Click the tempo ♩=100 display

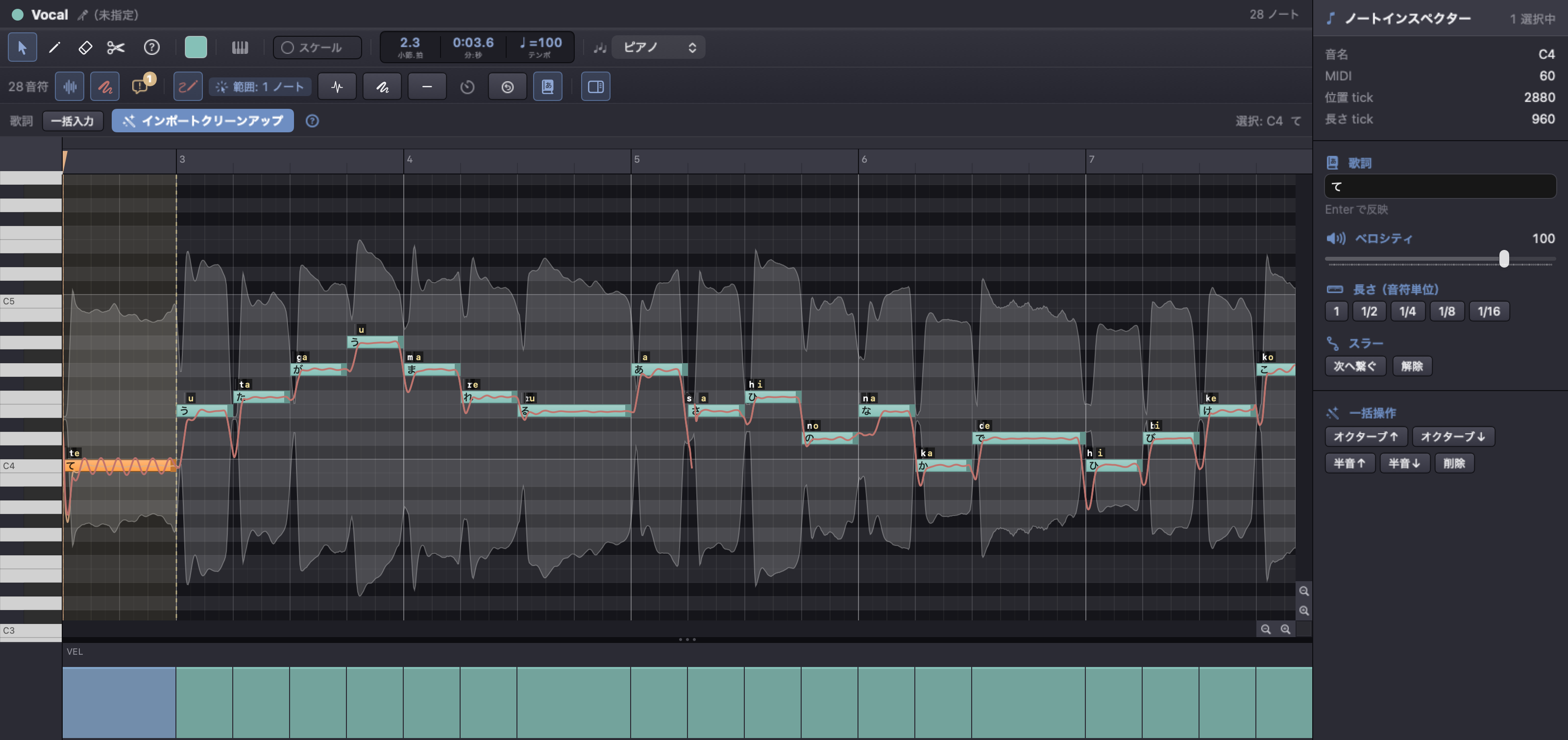pos(540,47)
